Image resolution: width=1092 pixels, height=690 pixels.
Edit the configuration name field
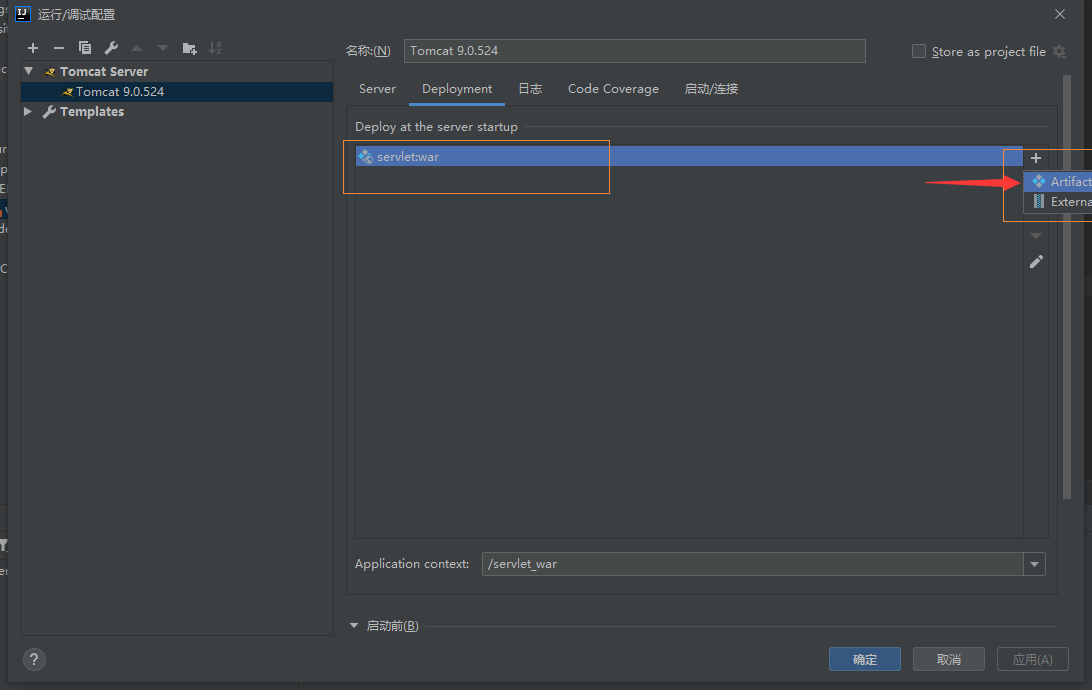(634, 51)
